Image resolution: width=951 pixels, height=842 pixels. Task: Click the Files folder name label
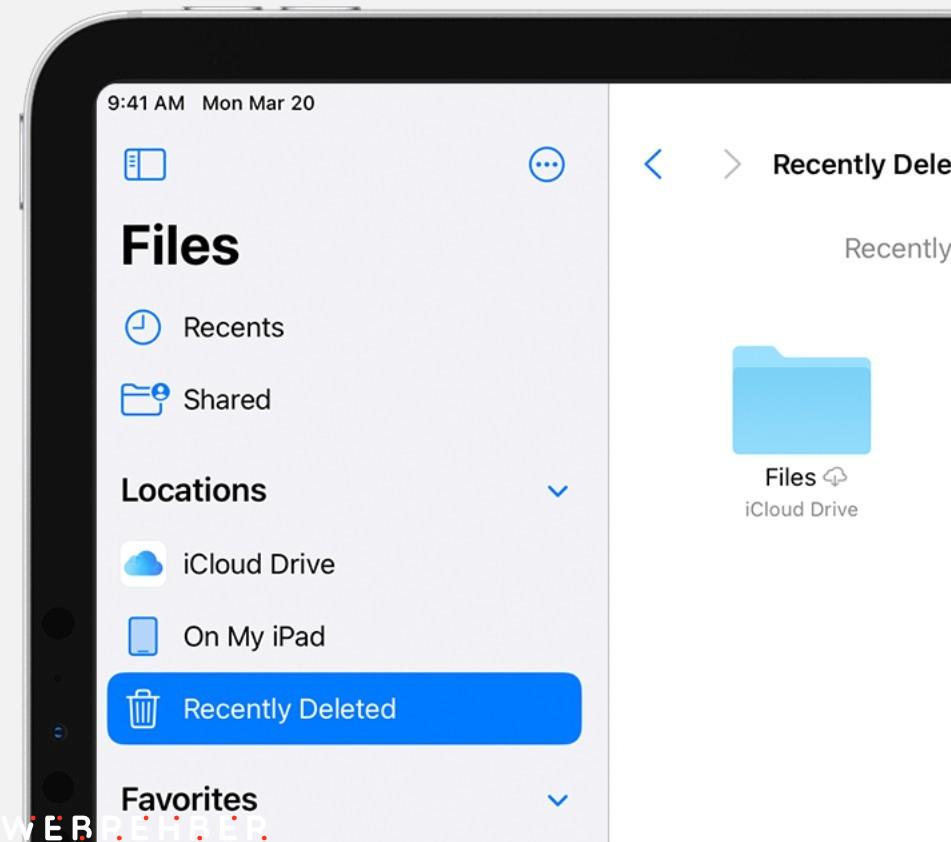coord(790,477)
